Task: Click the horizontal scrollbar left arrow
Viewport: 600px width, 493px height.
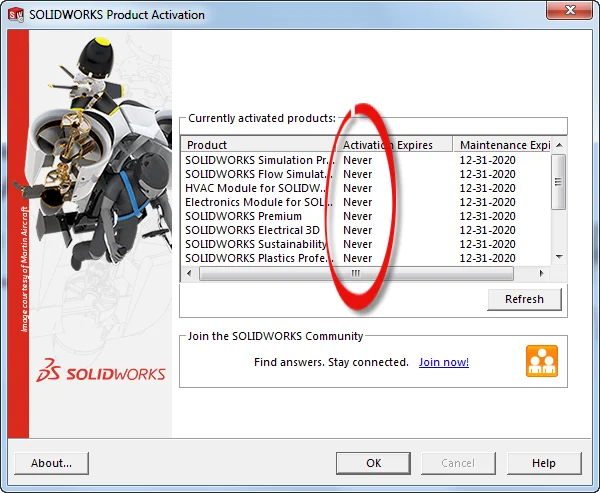Action: (188, 273)
